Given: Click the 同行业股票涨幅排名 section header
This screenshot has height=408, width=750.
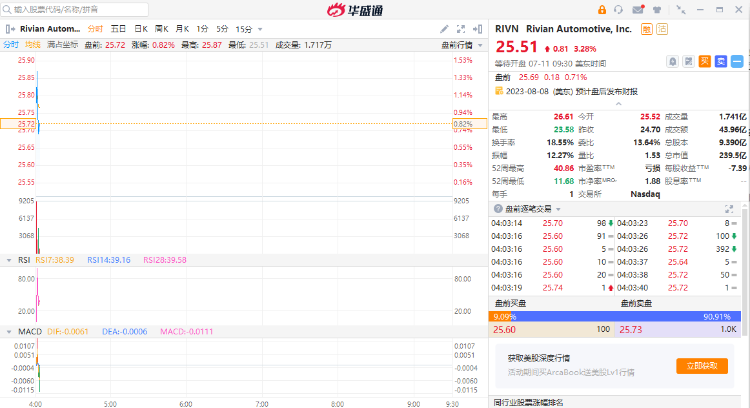Looking at the screenshot, I should [528, 403].
